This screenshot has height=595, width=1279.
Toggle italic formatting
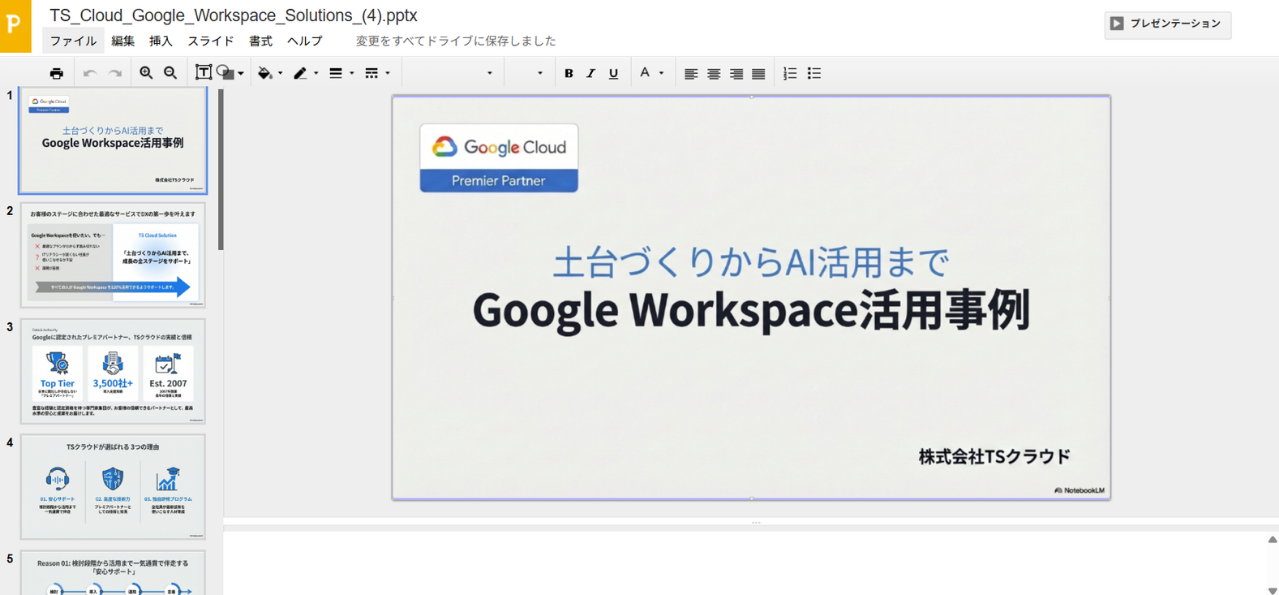[x=590, y=72]
